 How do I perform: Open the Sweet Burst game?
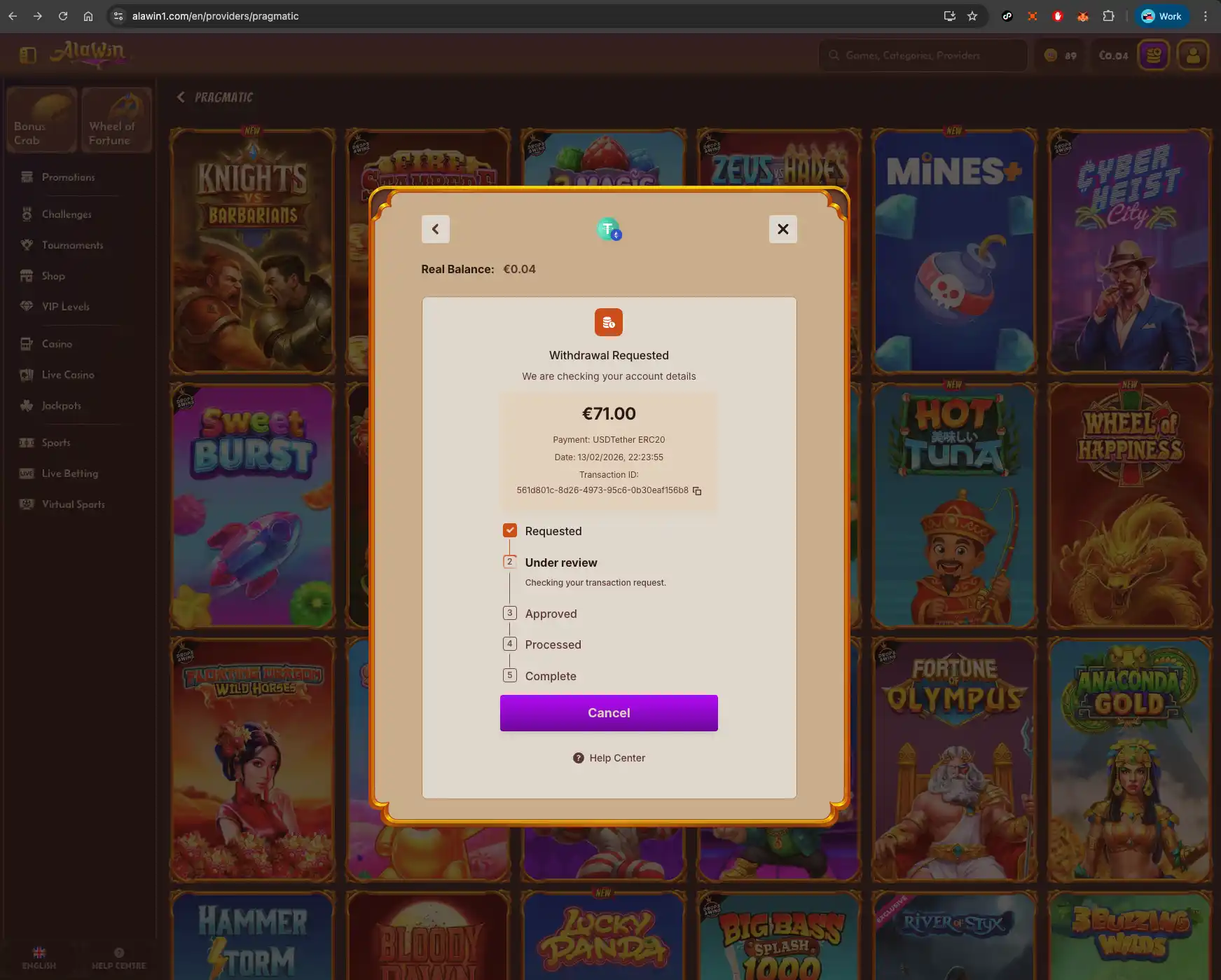click(x=252, y=505)
